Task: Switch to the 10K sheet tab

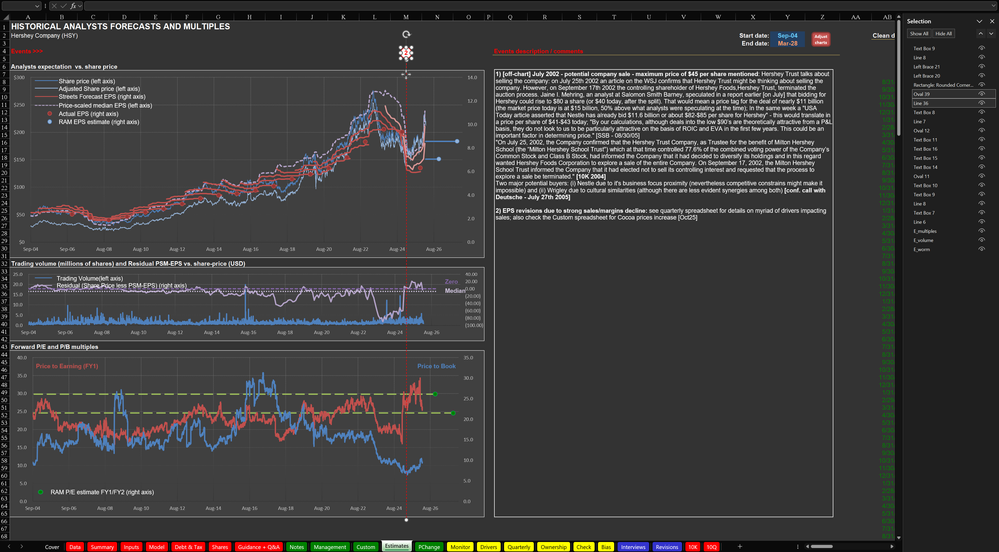Action: 693,547
